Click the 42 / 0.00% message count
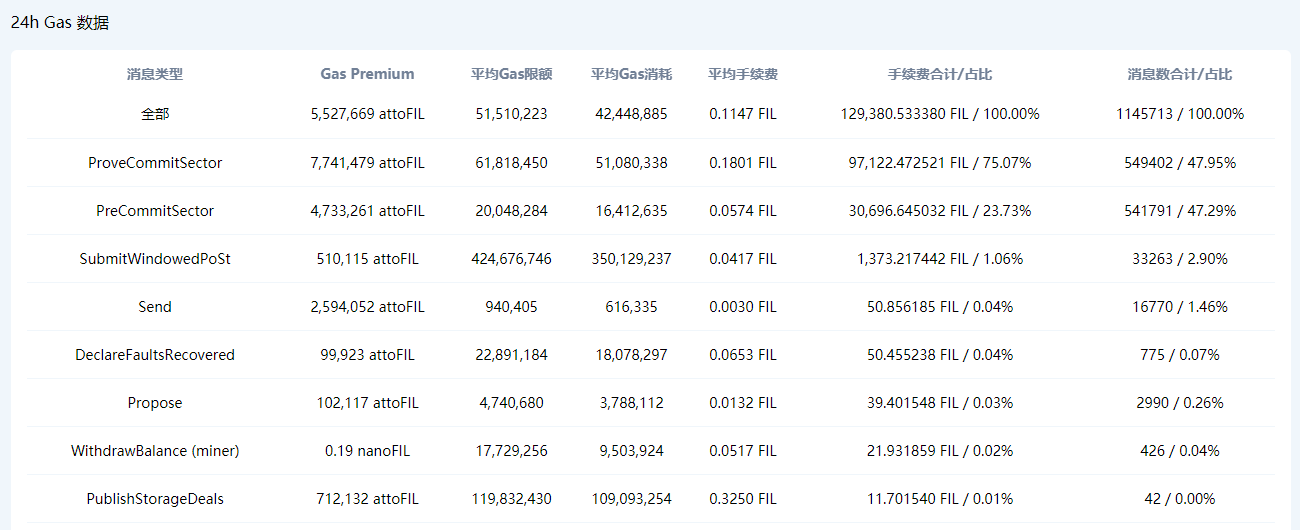 point(1180,498)
